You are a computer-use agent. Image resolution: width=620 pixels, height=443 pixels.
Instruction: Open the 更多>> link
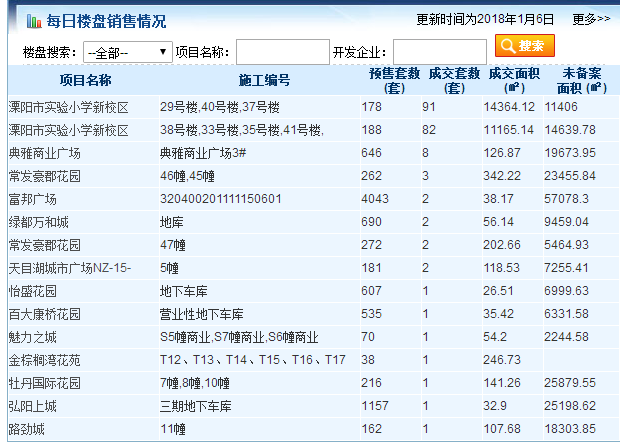pos(592,19)
